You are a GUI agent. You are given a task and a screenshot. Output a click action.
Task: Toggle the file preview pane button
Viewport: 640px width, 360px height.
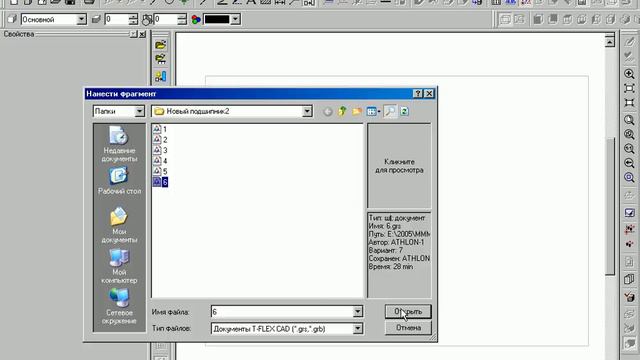click(x=390, y=111)
